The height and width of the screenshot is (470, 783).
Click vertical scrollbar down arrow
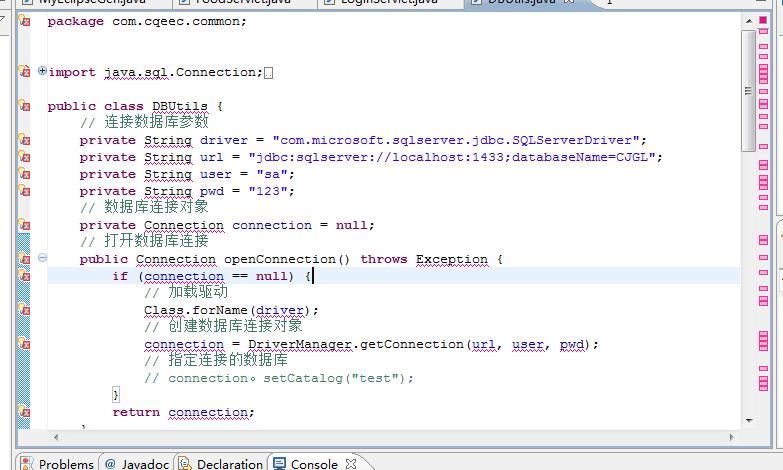pyautogui.click(x=749, y=421)
